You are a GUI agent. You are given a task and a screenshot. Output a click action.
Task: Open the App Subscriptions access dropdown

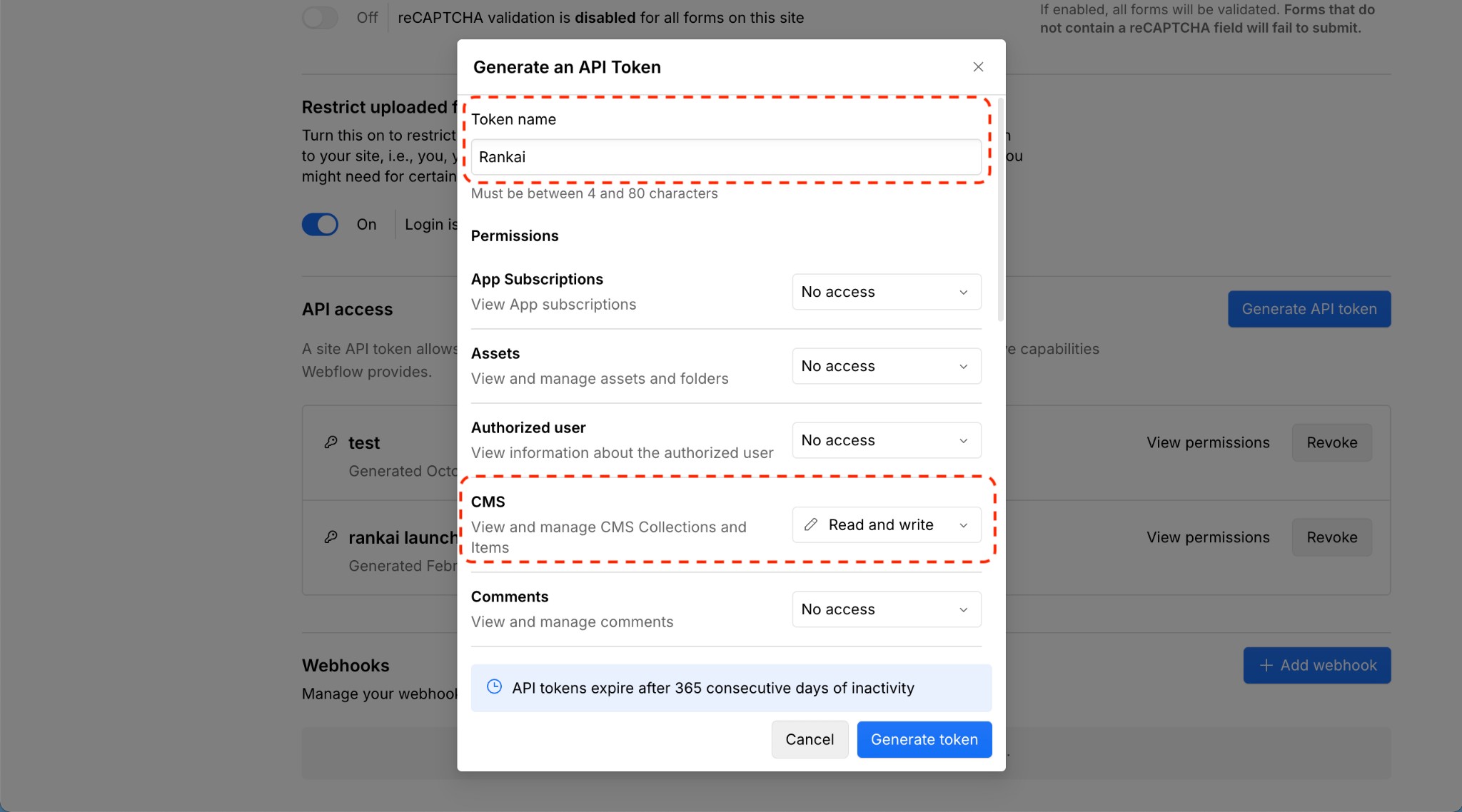coord(885,291)
